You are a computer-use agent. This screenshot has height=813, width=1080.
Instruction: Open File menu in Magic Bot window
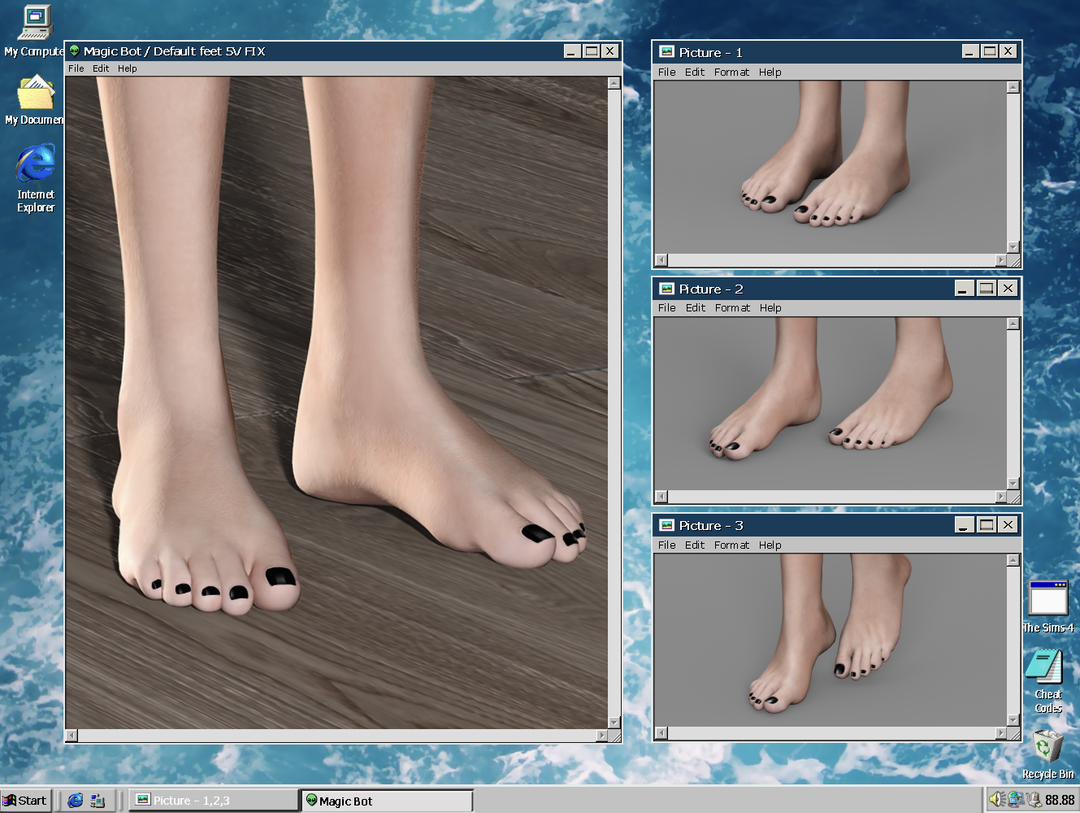(x=76, y=69)
